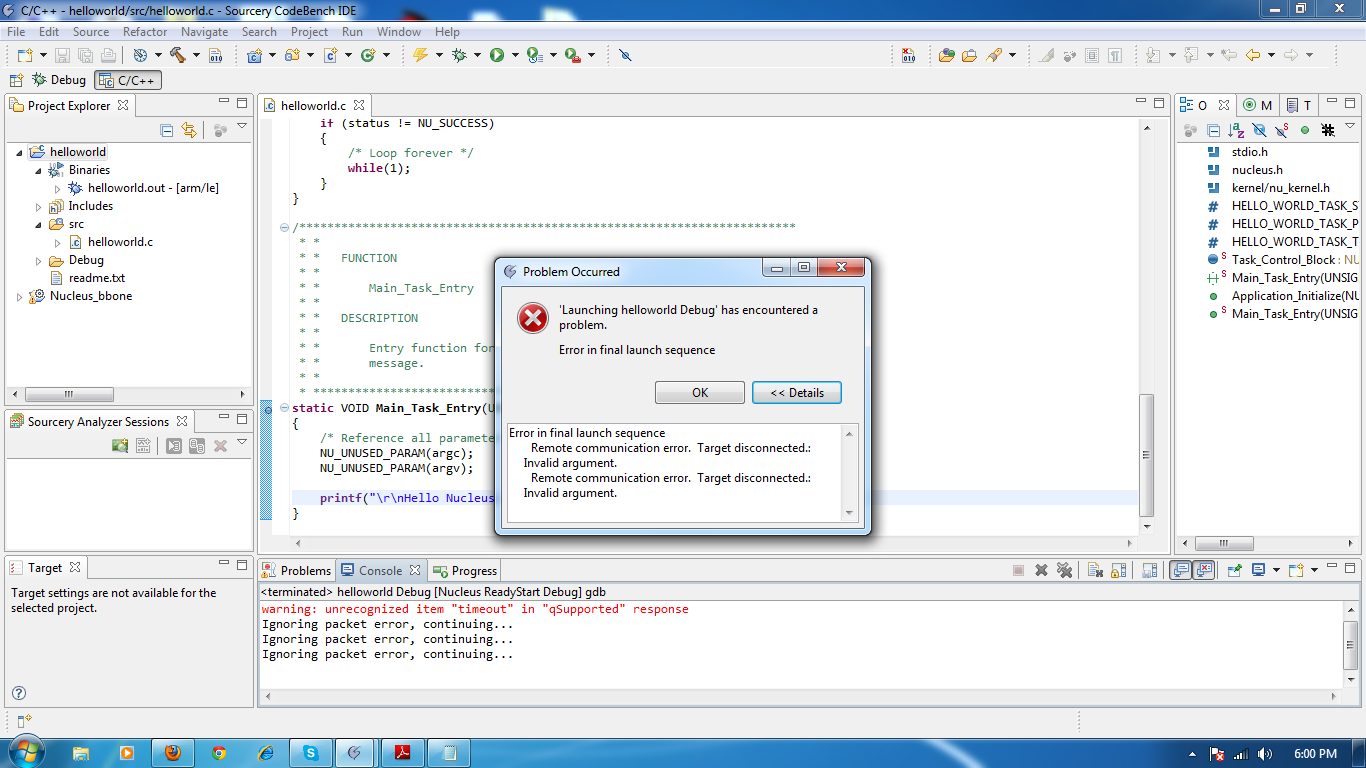Click the Adobe Reader taskbar icon
Image resolution: width=1366 pixels, height=768 pixels.
pyautogui.click(x=403, y=753)
